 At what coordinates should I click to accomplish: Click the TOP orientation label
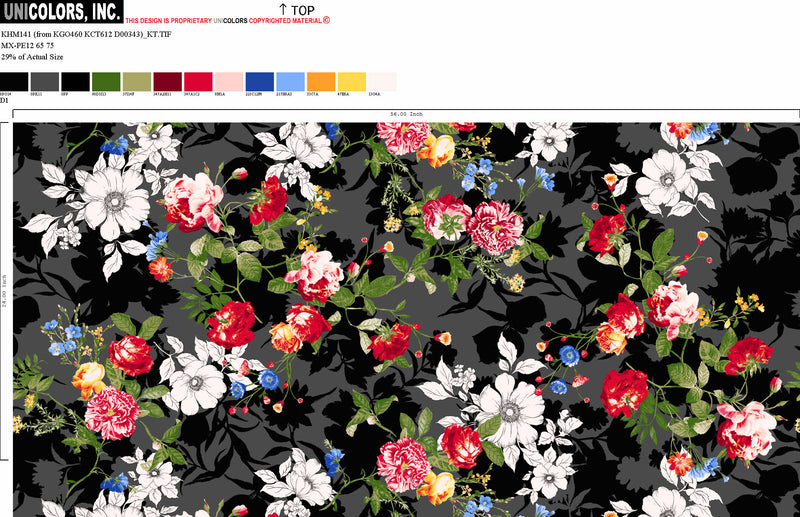coord(303,10)
